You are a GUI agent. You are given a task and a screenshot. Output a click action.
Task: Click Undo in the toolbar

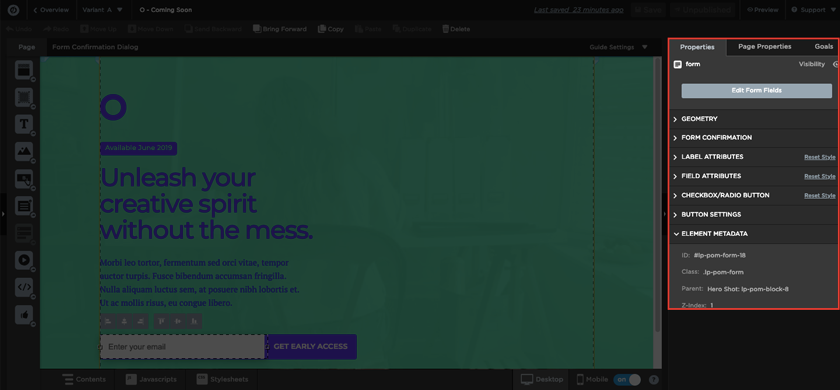click(x=19, y=29)
